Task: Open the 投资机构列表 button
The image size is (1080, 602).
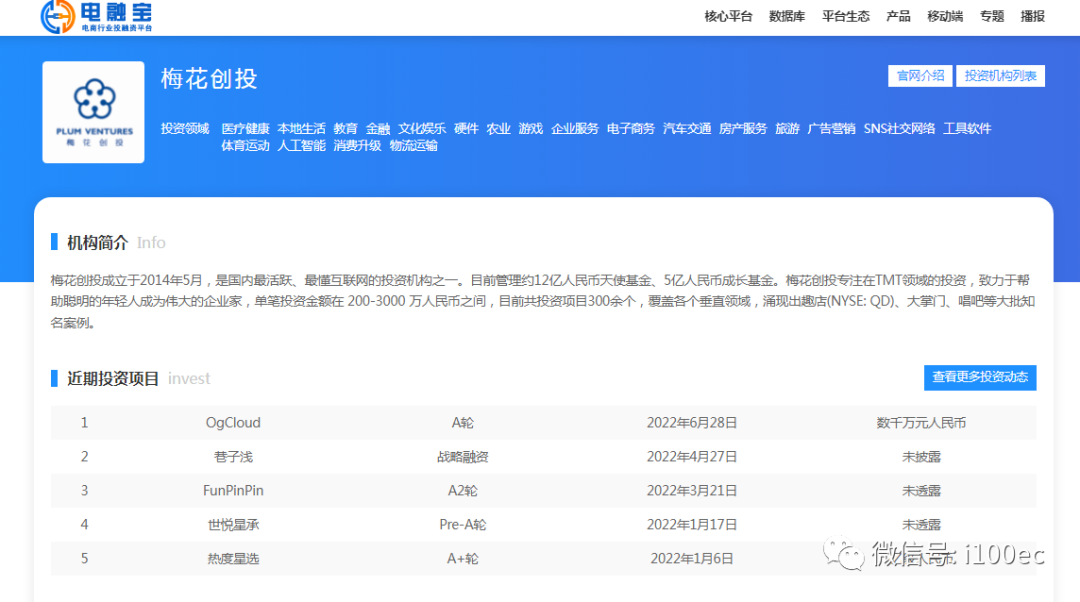Action: (x=1000, y=76)
